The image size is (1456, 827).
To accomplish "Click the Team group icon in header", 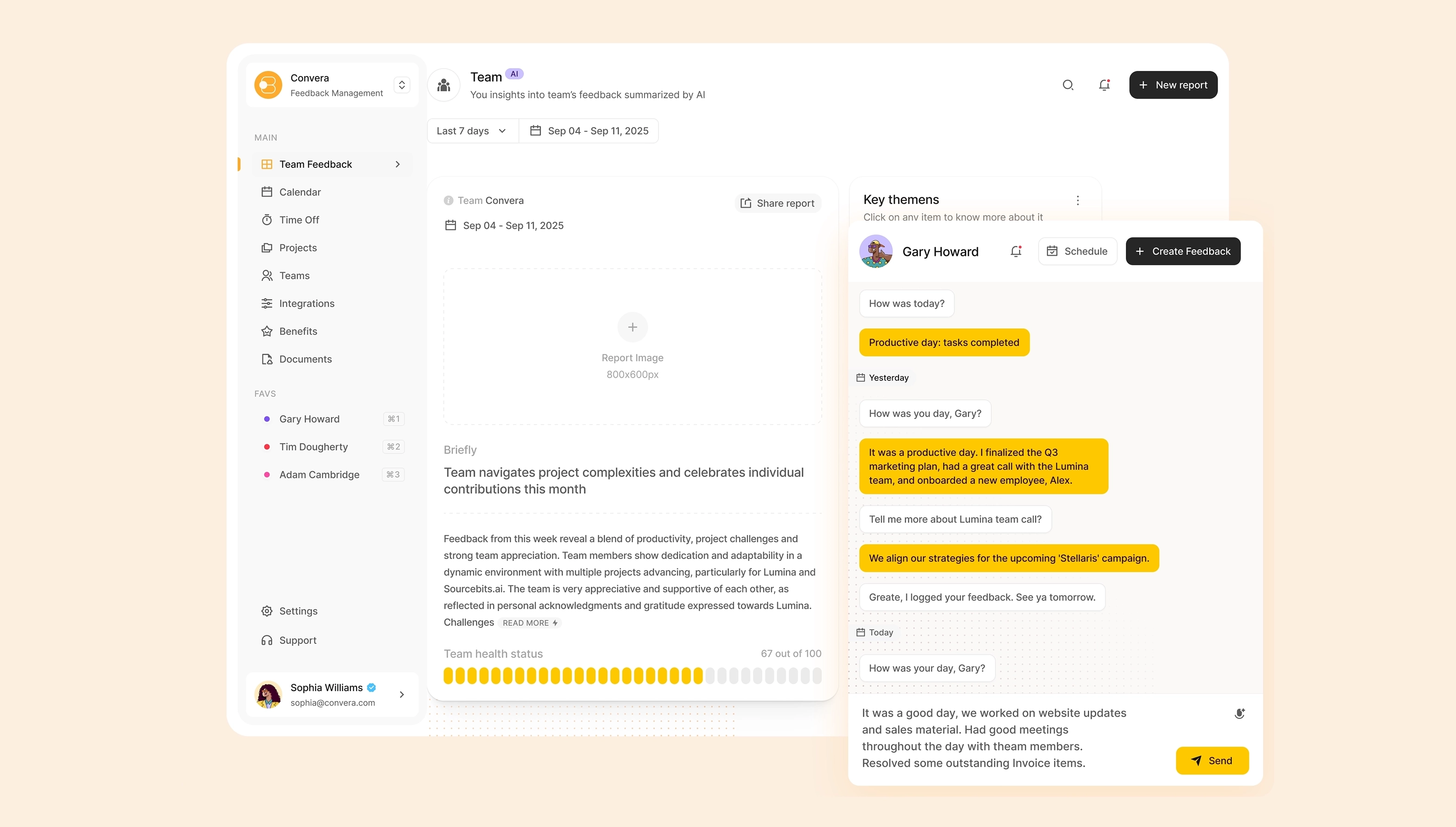I will click(x=444, y=85).
